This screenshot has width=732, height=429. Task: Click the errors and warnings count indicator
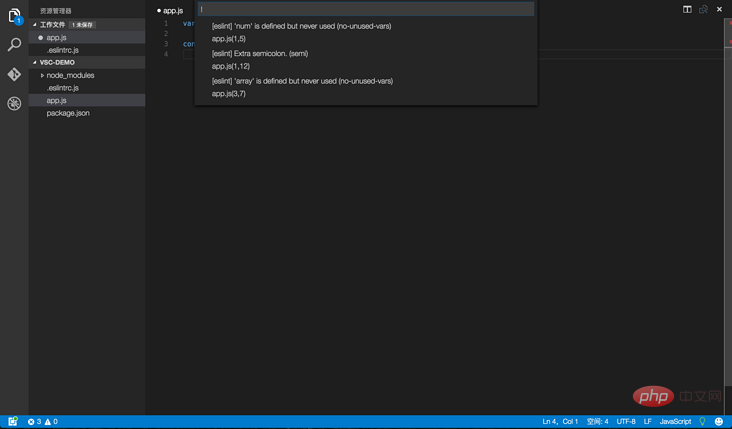43,422
